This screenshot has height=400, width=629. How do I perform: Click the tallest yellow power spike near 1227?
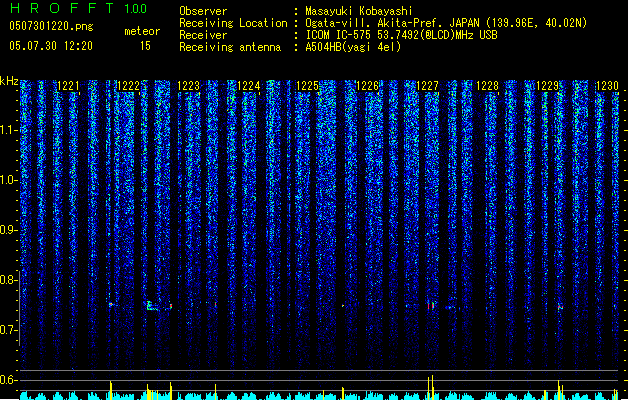pos(432,387)
